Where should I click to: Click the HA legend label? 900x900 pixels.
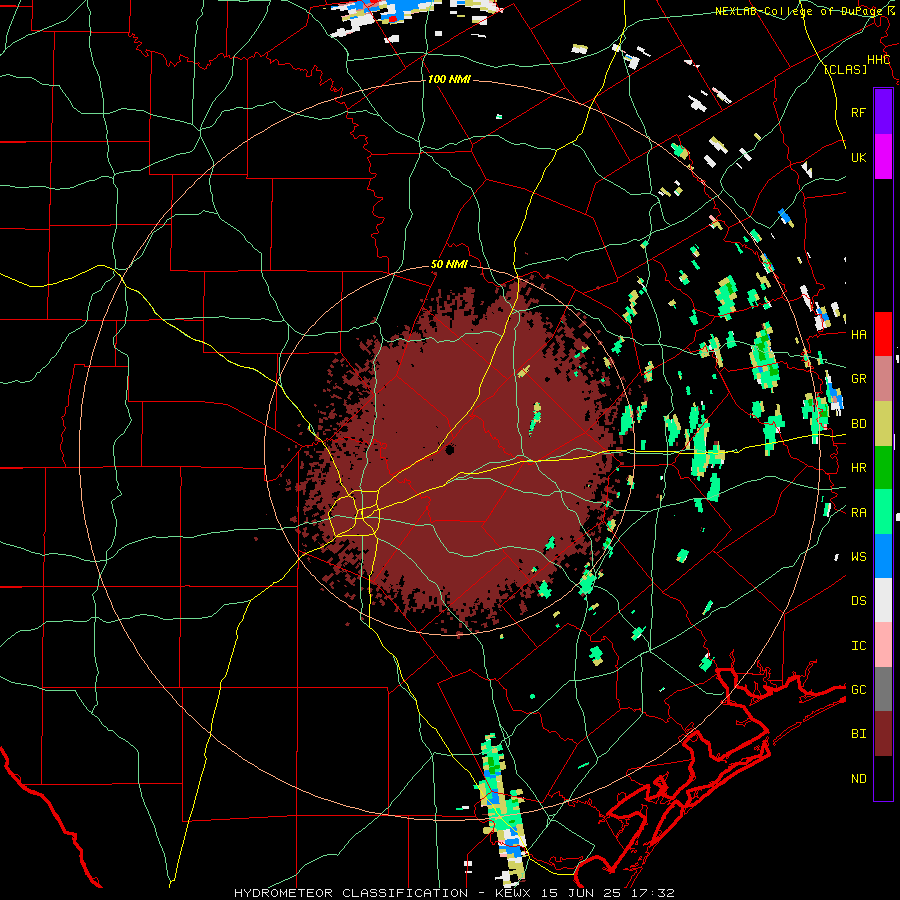click(859, 335)
